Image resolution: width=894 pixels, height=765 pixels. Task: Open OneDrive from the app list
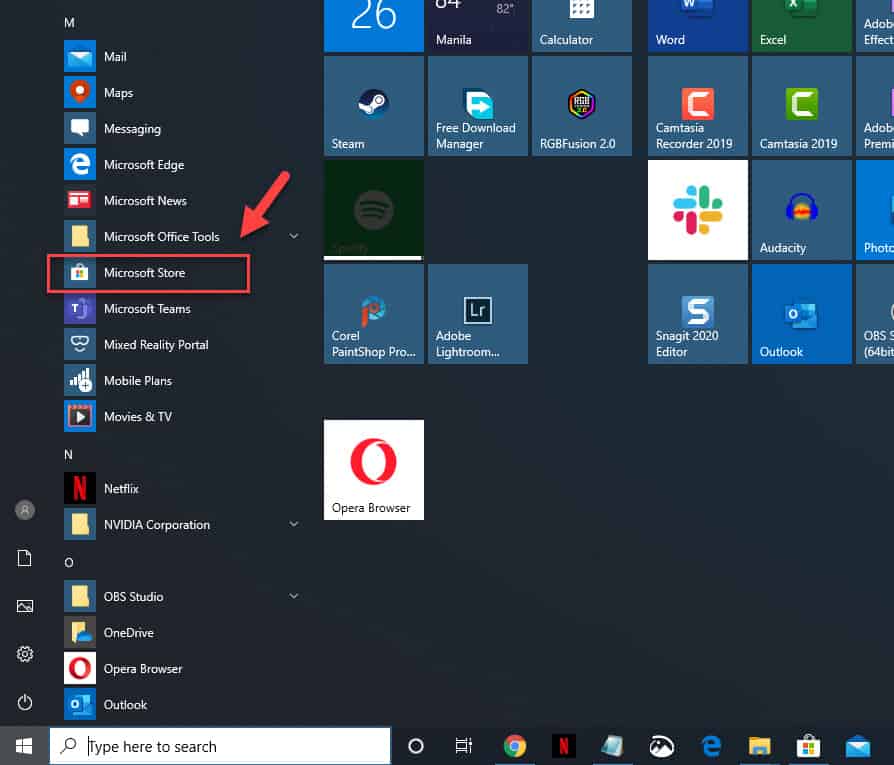[x=182, y=632]
